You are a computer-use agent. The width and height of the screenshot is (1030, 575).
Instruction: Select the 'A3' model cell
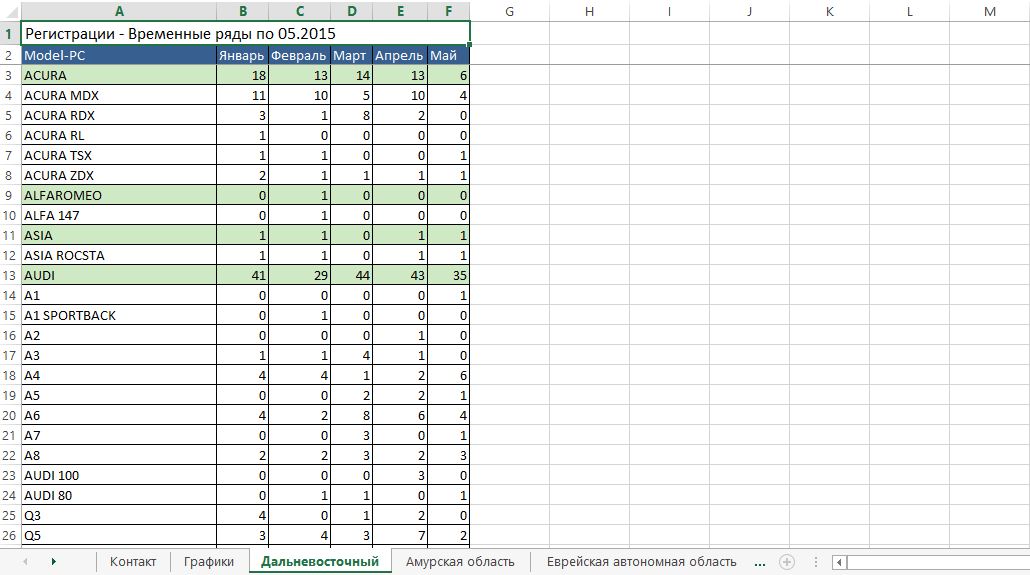pyautogui.click(x=119, y=356)
